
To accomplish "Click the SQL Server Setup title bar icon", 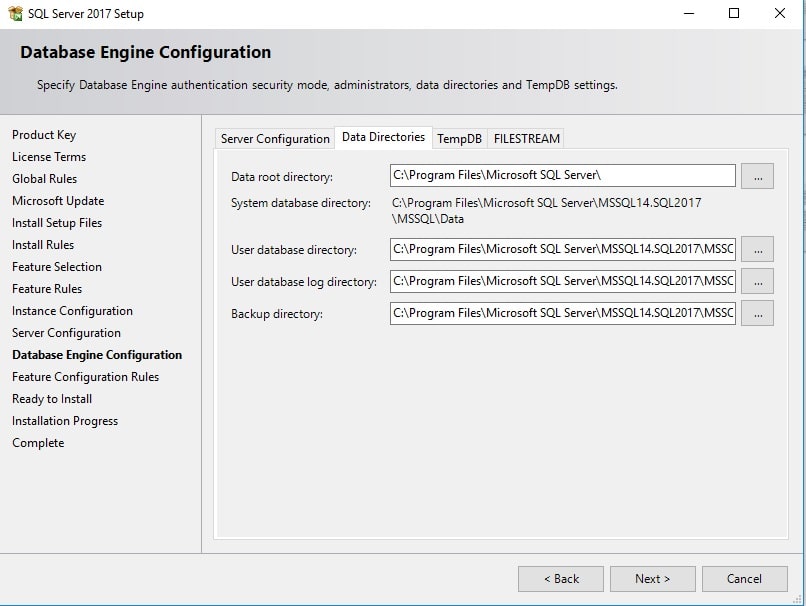I will (x=14, y=14).
